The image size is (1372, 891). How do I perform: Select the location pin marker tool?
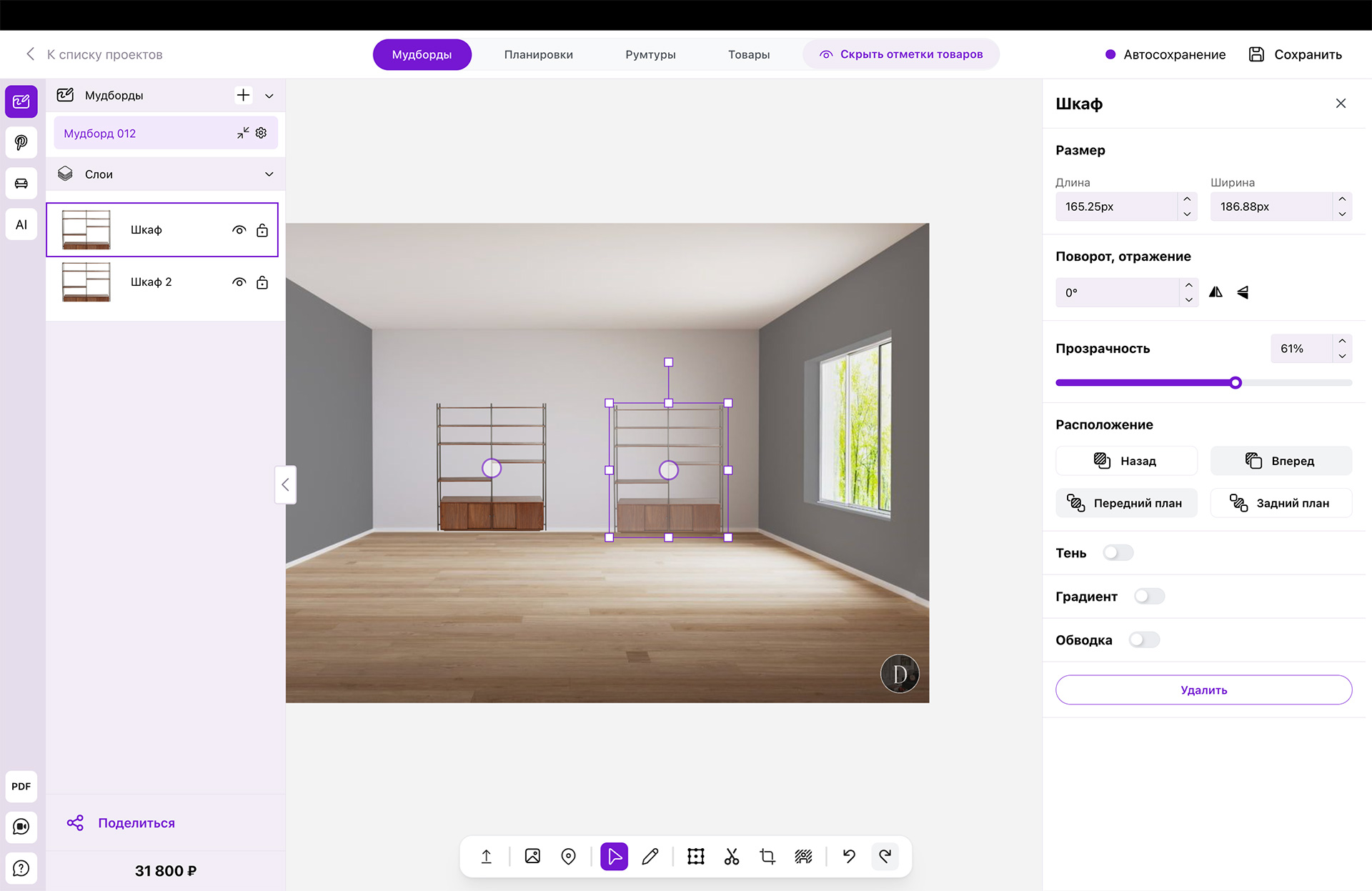point(568,856)
